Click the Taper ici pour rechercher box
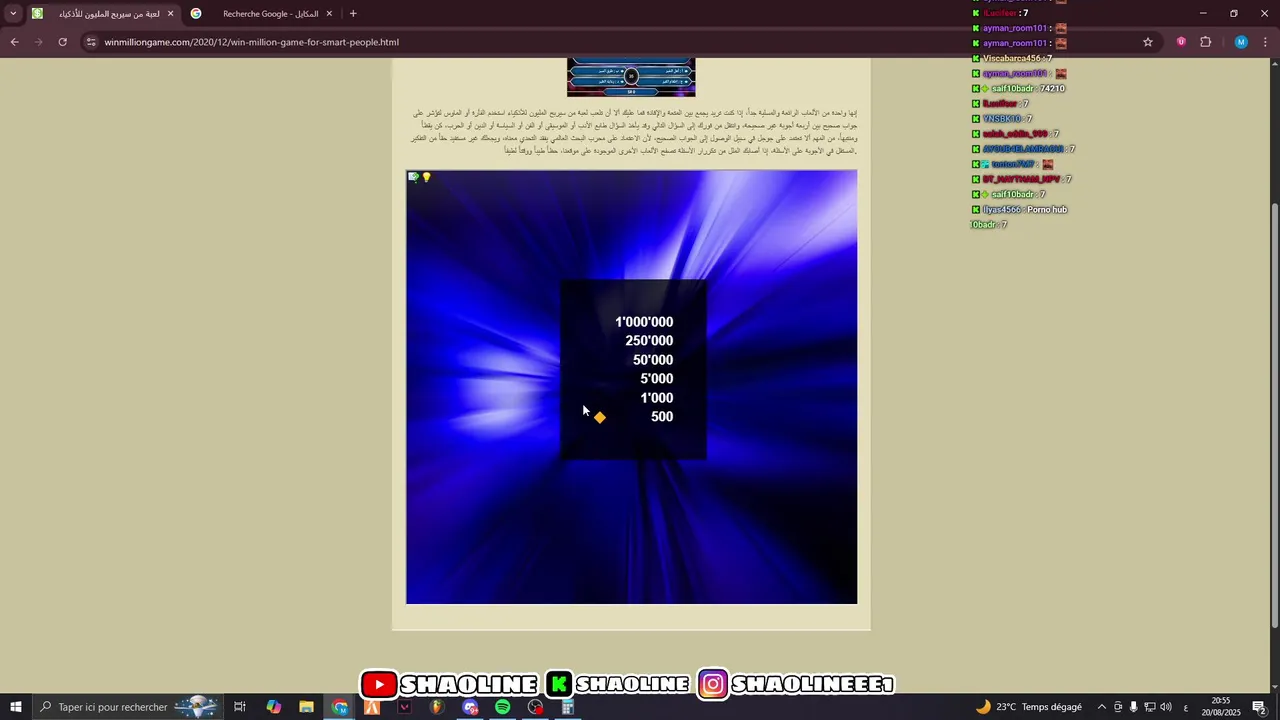This screenshot has height=720, width=1280. coord(127,707)
